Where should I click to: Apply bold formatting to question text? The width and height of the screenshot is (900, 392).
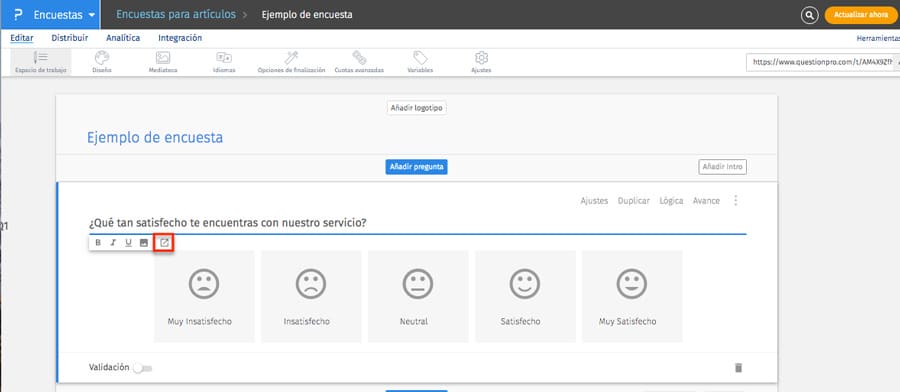[98, 243]
